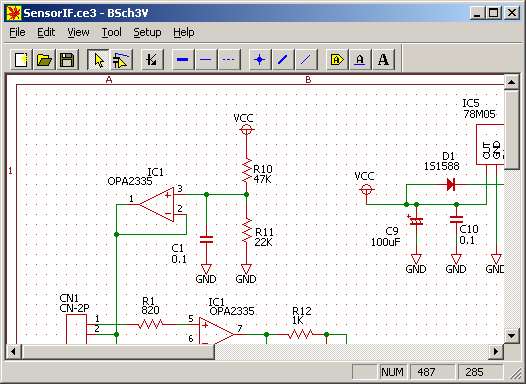Select the Comment text tool
This screenshot has width=526, height=384.
click(x=383, y=60)
